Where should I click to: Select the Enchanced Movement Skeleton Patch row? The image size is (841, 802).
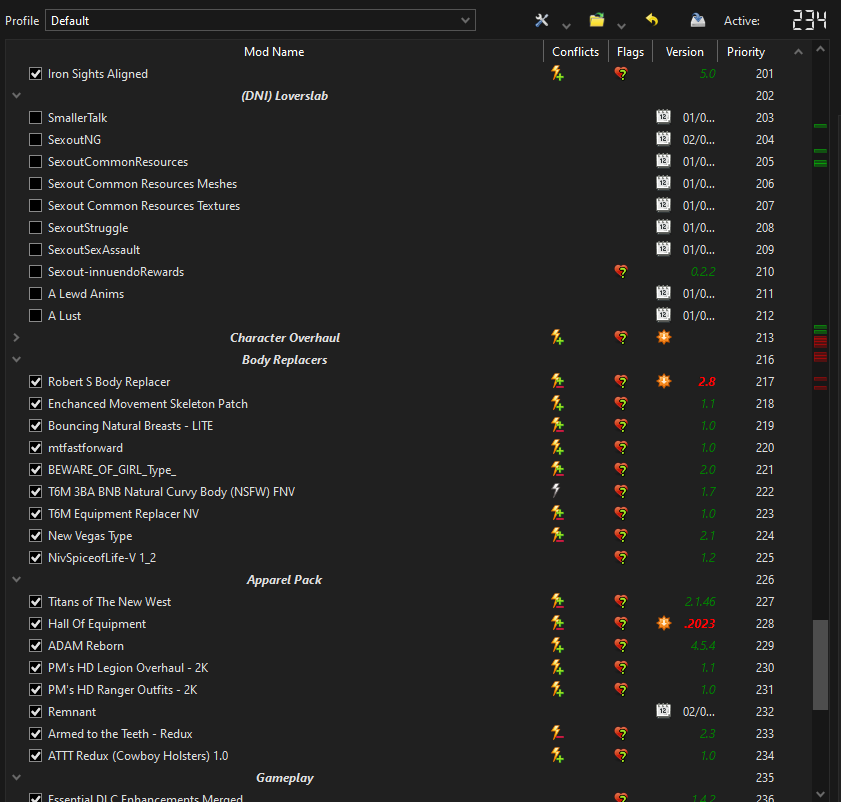click(x=408, y=403)
